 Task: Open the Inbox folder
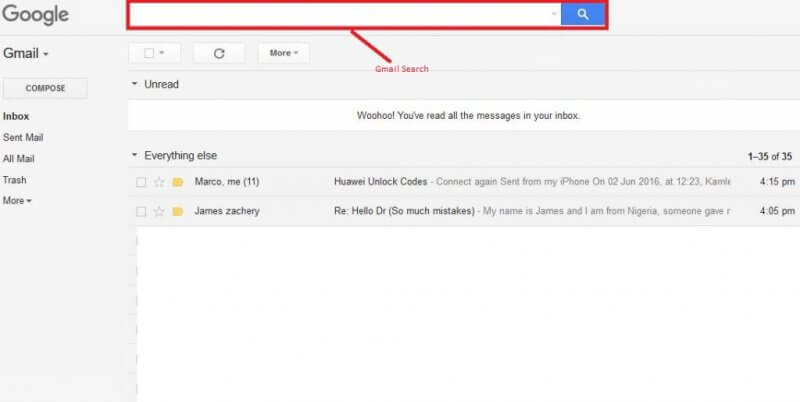coord(16,116)
